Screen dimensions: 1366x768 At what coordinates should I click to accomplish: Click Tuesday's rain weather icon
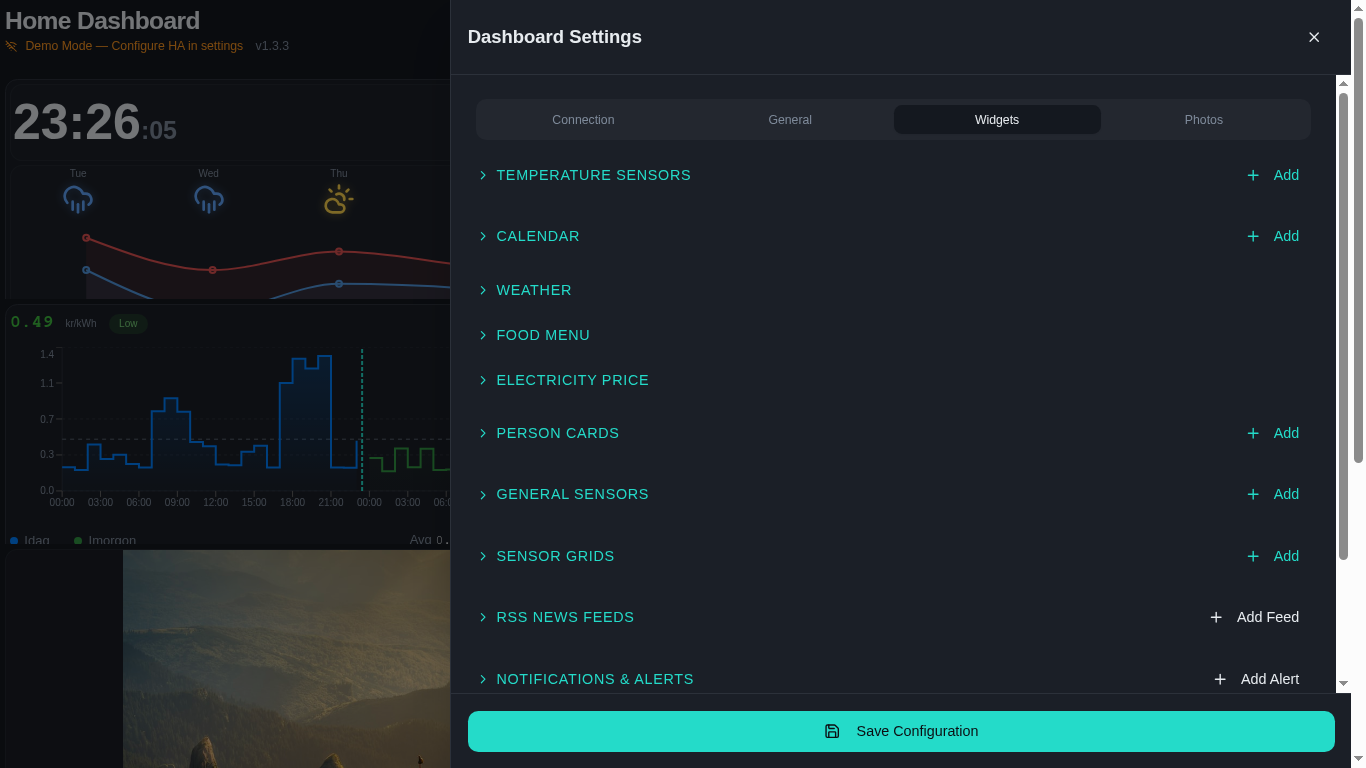(x=78, y=199)
